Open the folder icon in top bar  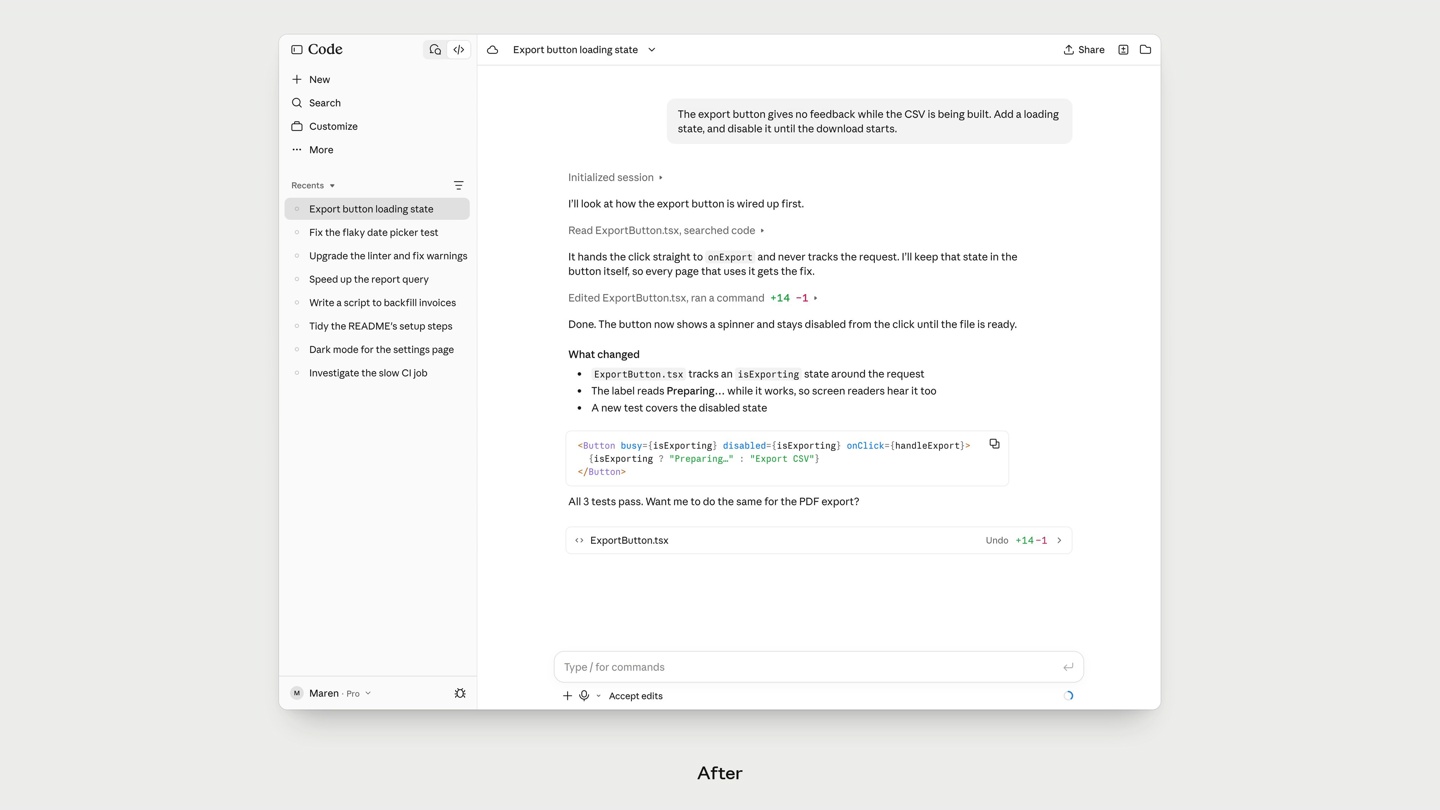(1145, 49)
